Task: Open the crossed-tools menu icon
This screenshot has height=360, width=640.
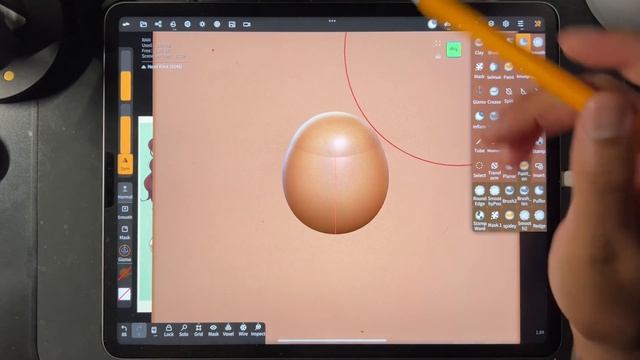Action: coord(538,24)
